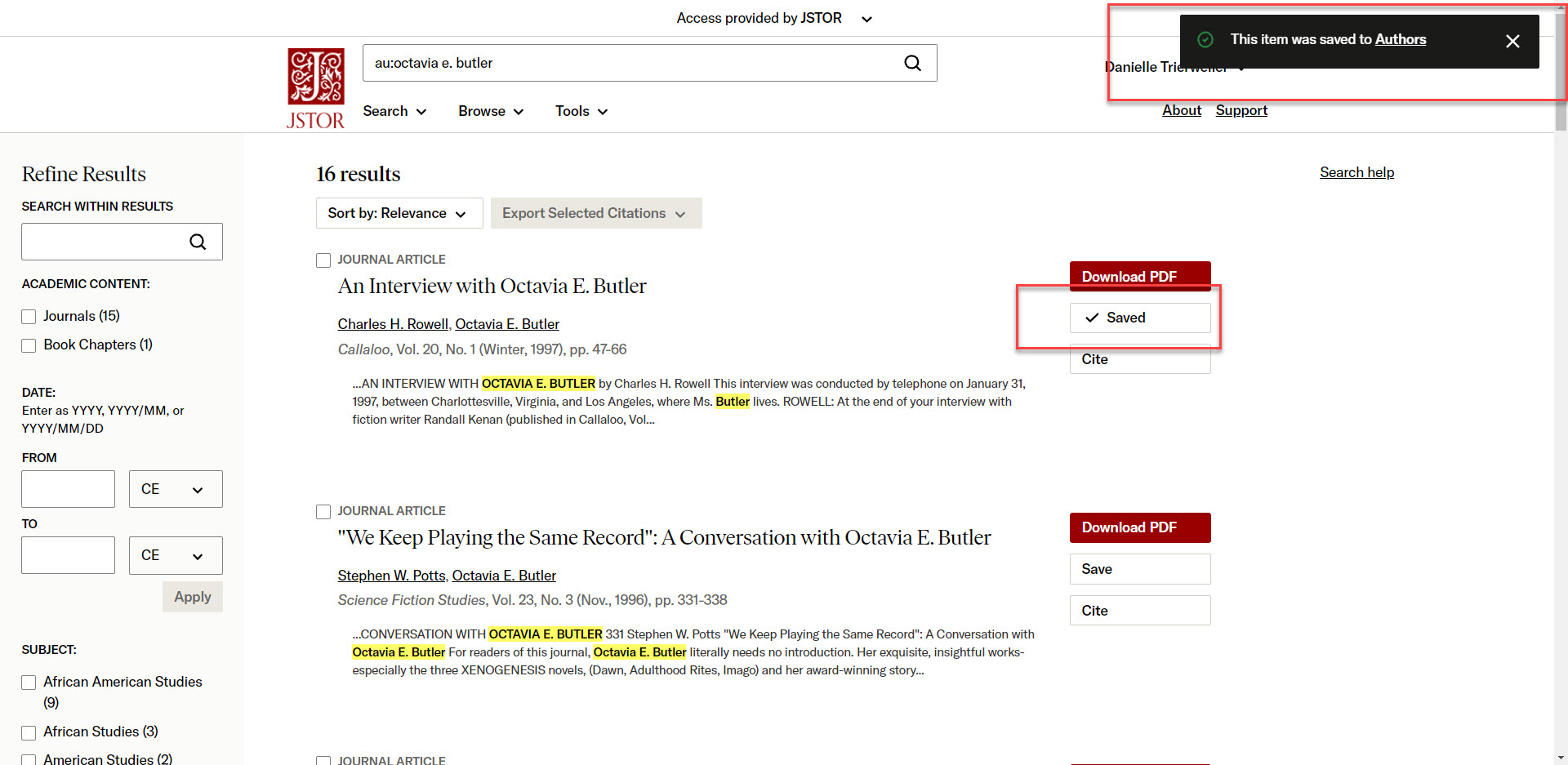This screenshot has height=765, width=1568.
Task: Open author link Stephen W. Potts
Action: 391,576
